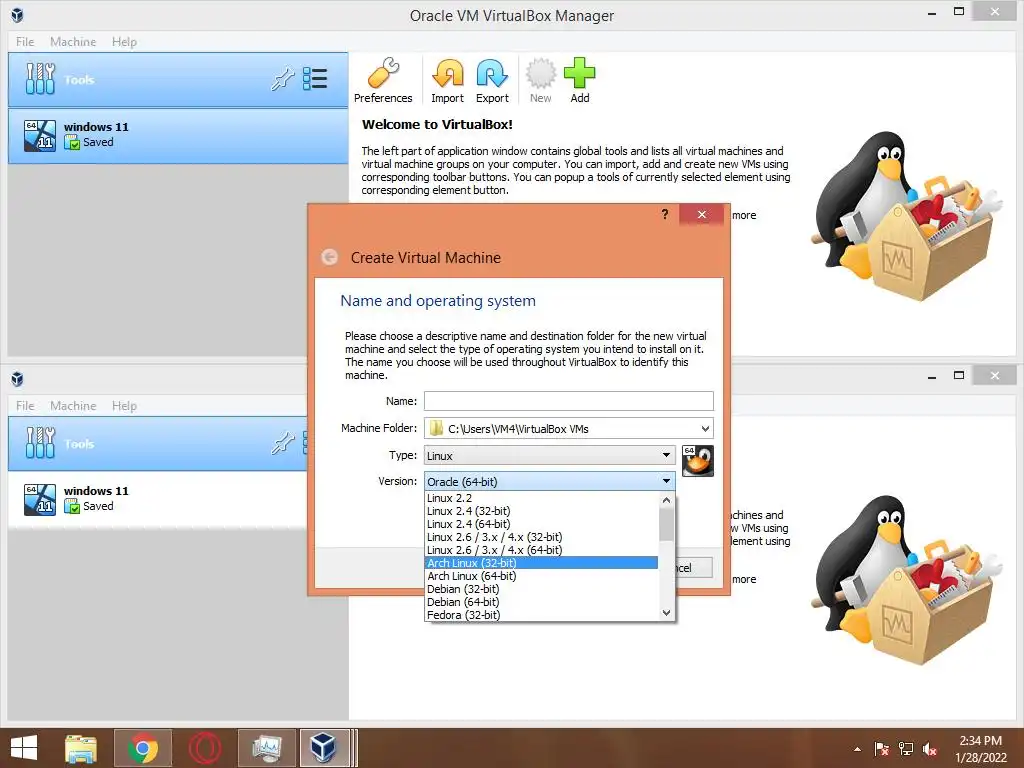Click the Name input field
This screenshot has height=768, width=1024.
[569, 401]
